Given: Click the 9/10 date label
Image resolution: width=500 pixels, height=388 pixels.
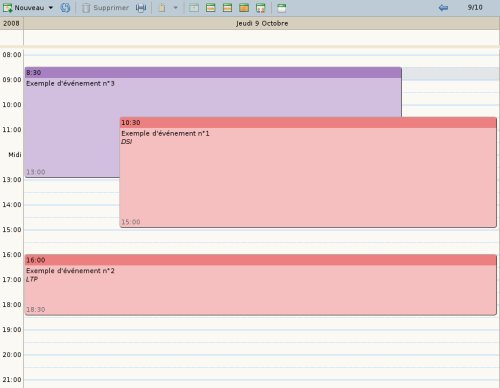Looking at the screenshot, I should click(x=475, y=7).
